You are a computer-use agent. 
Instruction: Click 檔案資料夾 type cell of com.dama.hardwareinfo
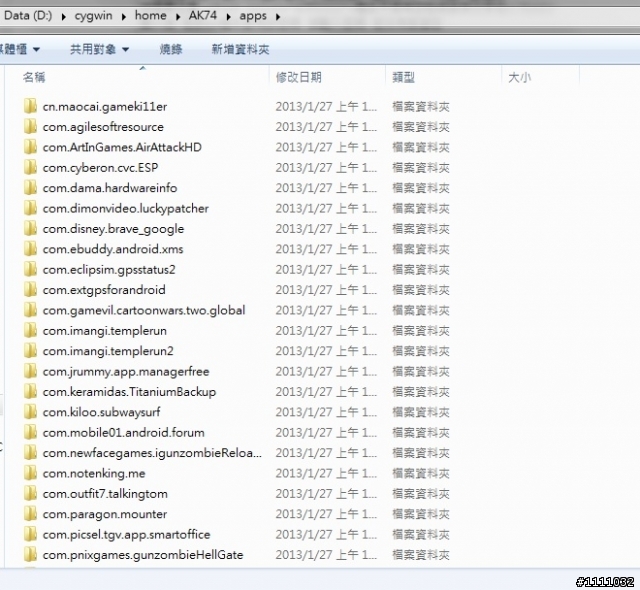click(421, 188)
